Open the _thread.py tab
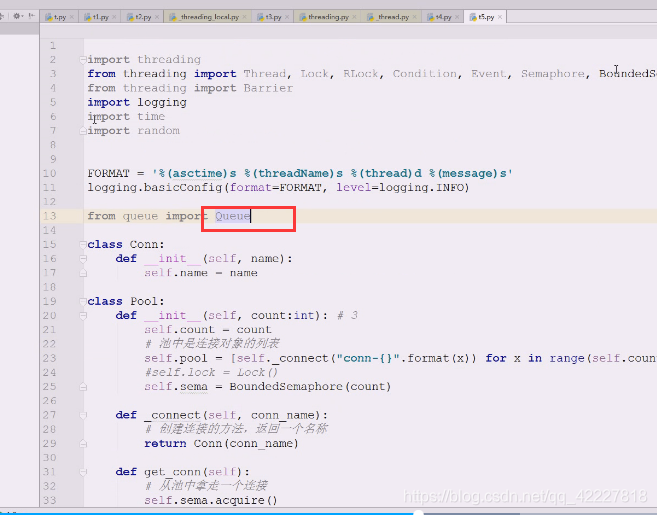 tap(392, 17)
